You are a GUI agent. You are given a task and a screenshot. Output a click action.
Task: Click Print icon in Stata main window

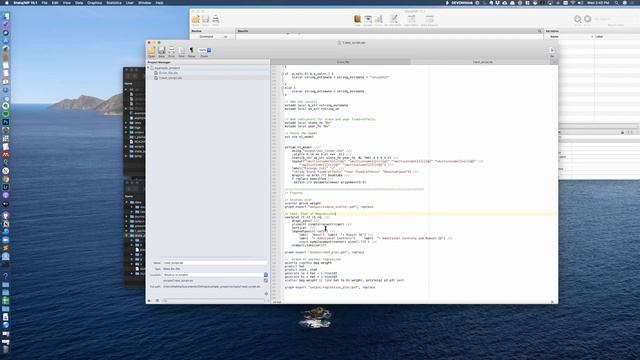coord(216,20)
